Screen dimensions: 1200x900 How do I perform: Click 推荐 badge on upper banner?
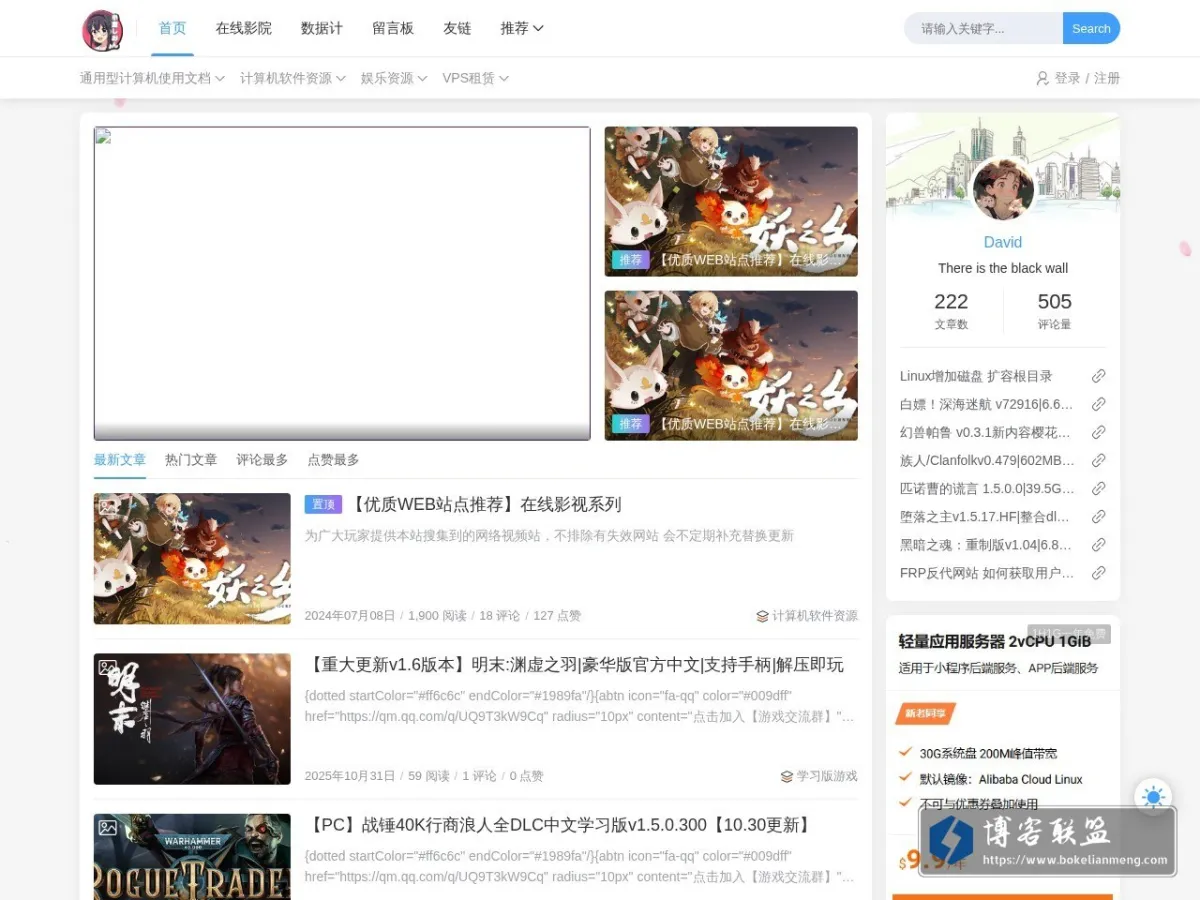pyautogui.click(x=630, y=260)
